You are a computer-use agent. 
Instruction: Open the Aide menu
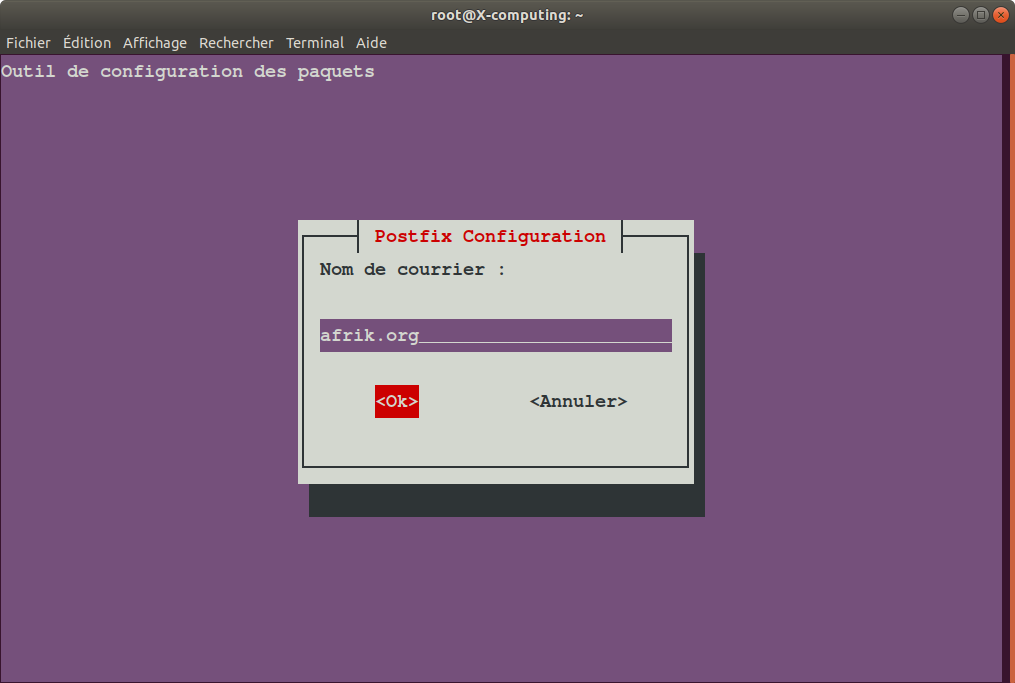pos(371,43)
